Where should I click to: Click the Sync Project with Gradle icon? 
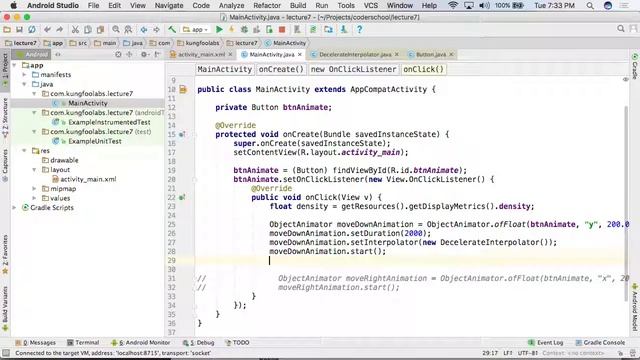point(313,29)
